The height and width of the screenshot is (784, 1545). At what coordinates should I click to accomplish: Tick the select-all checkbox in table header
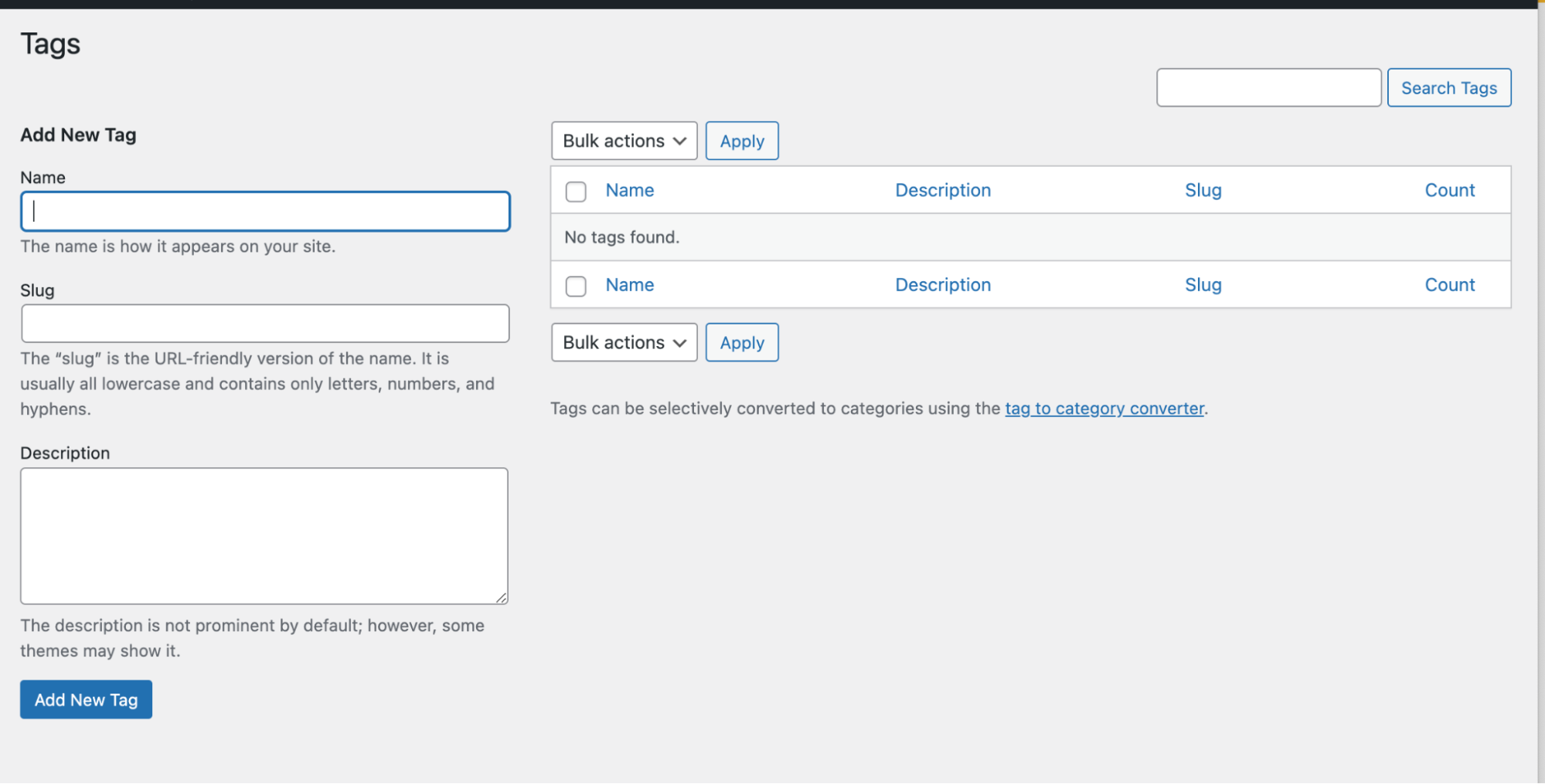click(576, 192)
